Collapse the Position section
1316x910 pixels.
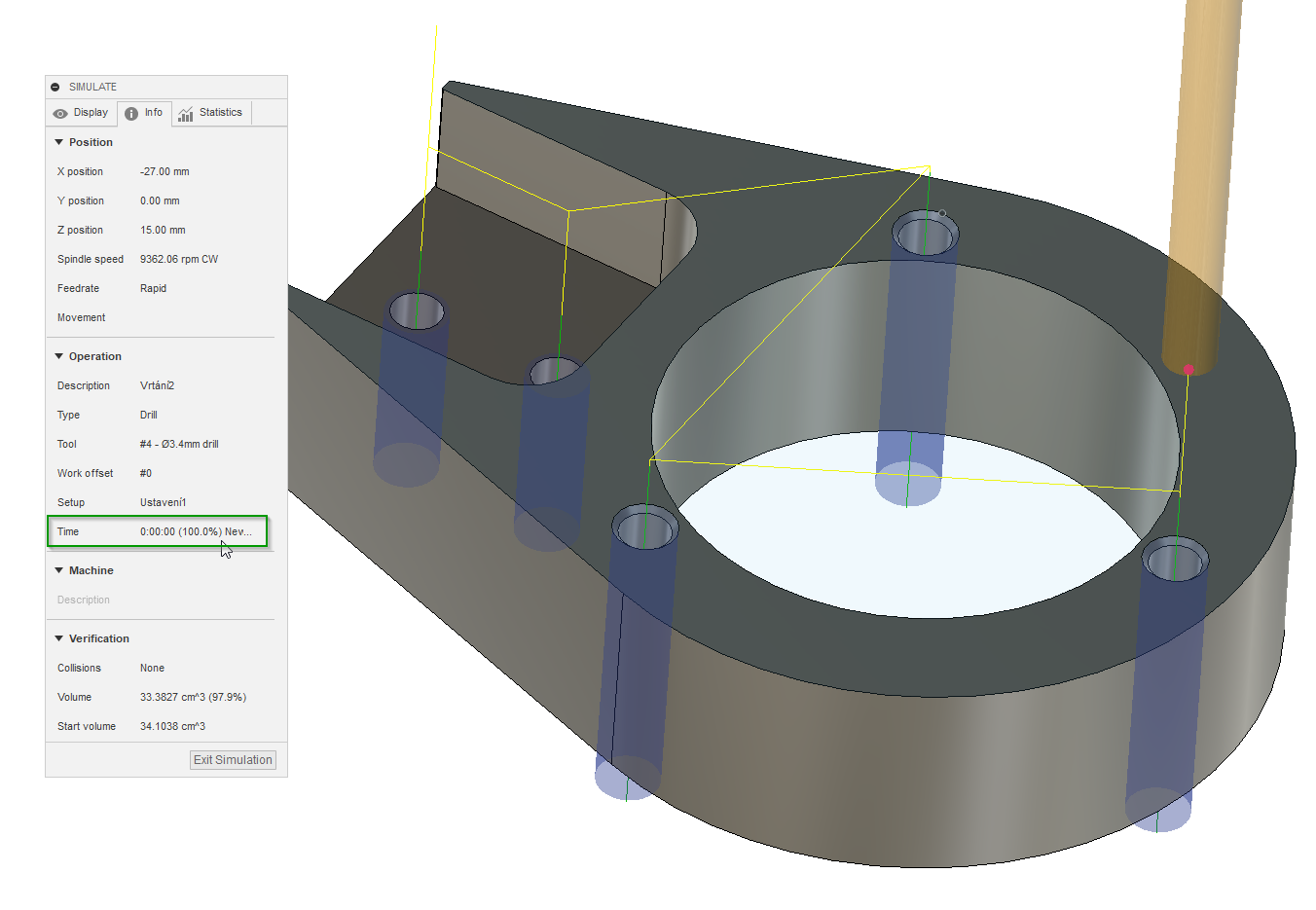(x=59, y=142)
